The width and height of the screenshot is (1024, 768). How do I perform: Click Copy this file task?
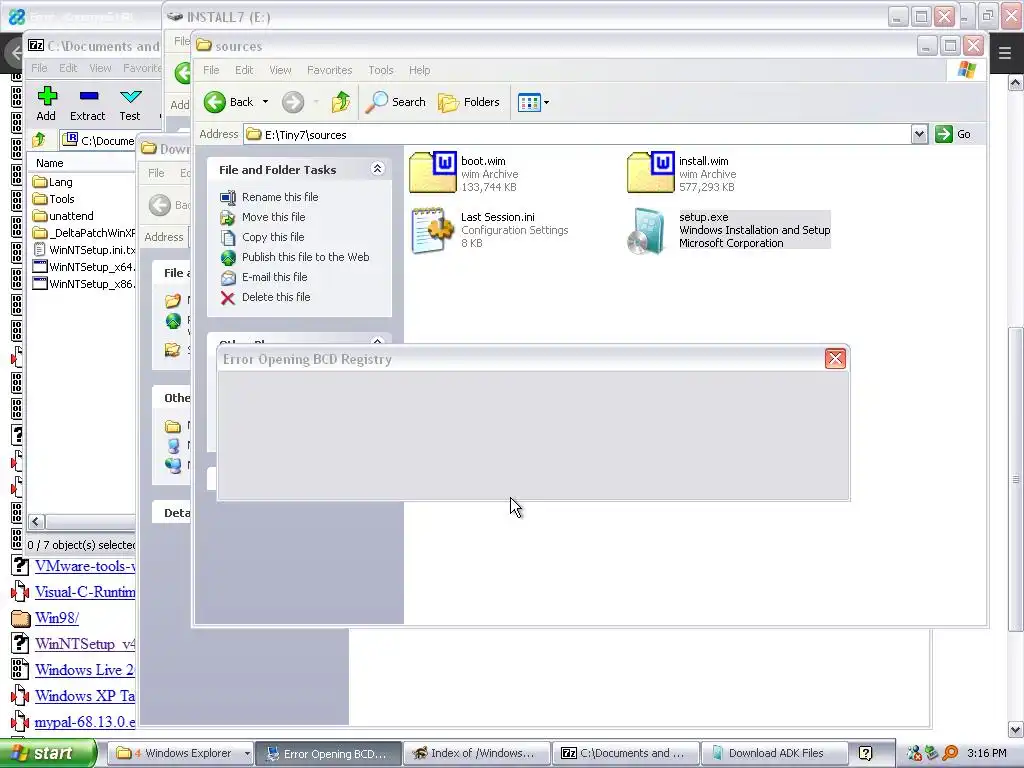point(273,237)
